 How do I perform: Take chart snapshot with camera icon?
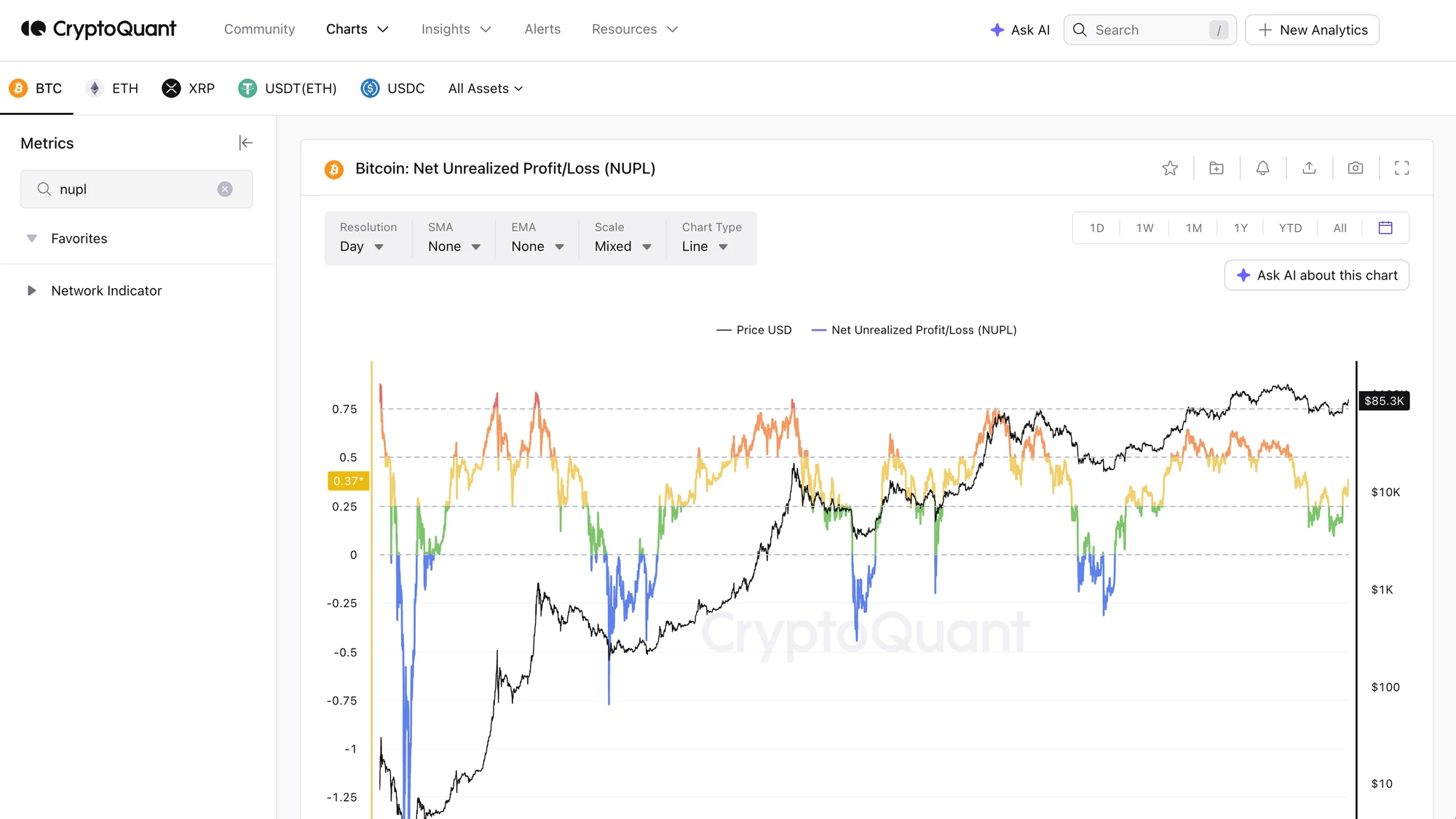point(1356,168)
